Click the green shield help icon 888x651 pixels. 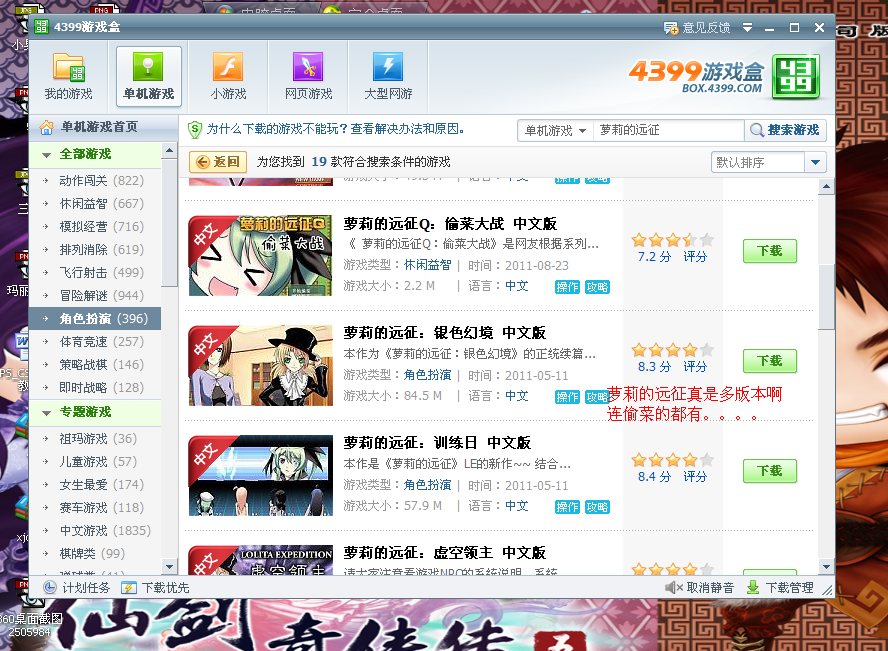point(194,130)
